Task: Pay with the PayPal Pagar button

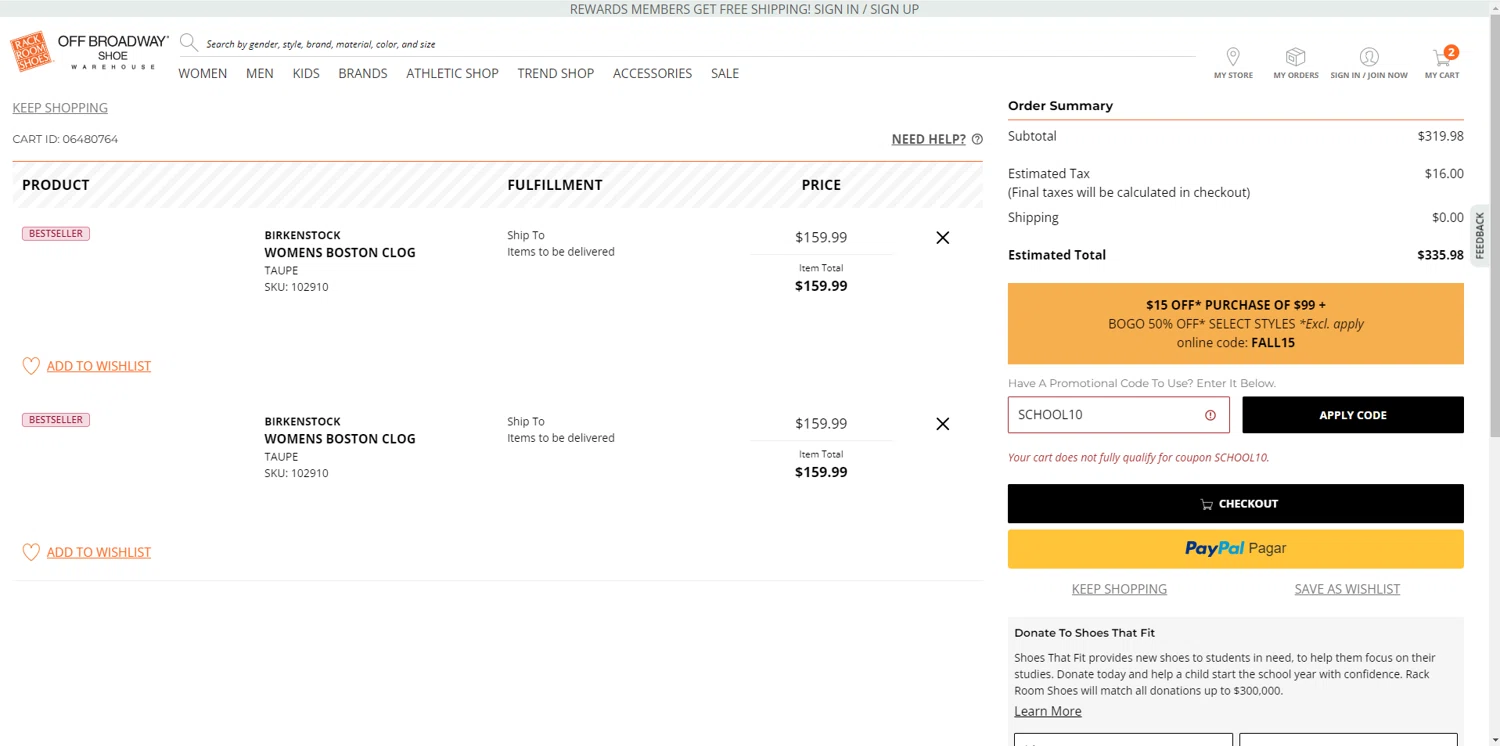Action: (x=1236, y=549)
